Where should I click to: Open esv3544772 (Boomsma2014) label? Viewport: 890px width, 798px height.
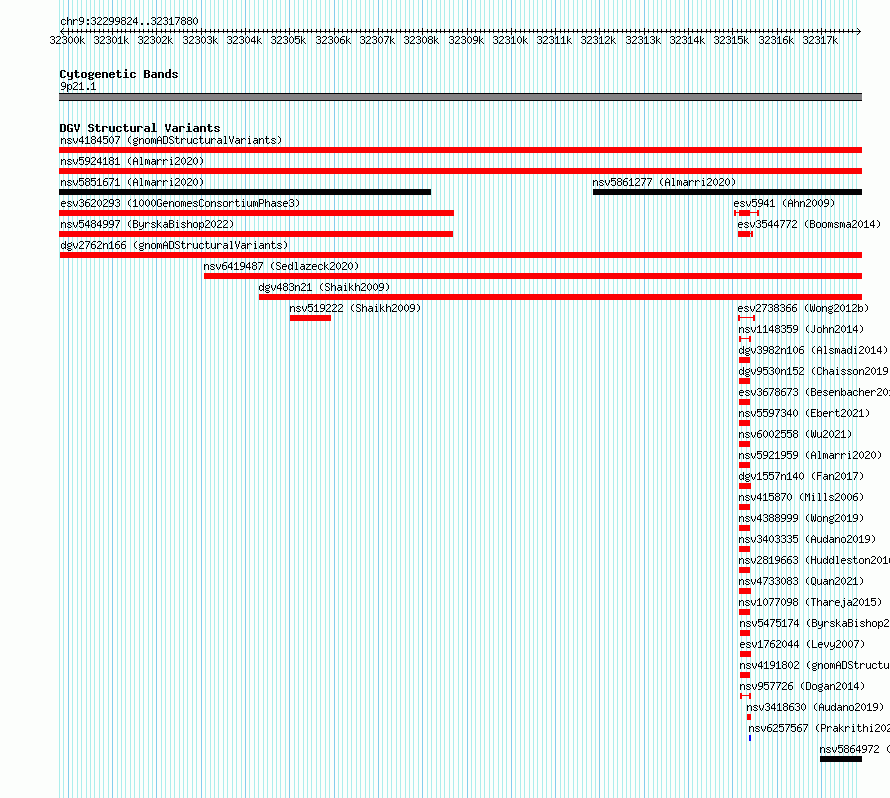pos(809,224)
